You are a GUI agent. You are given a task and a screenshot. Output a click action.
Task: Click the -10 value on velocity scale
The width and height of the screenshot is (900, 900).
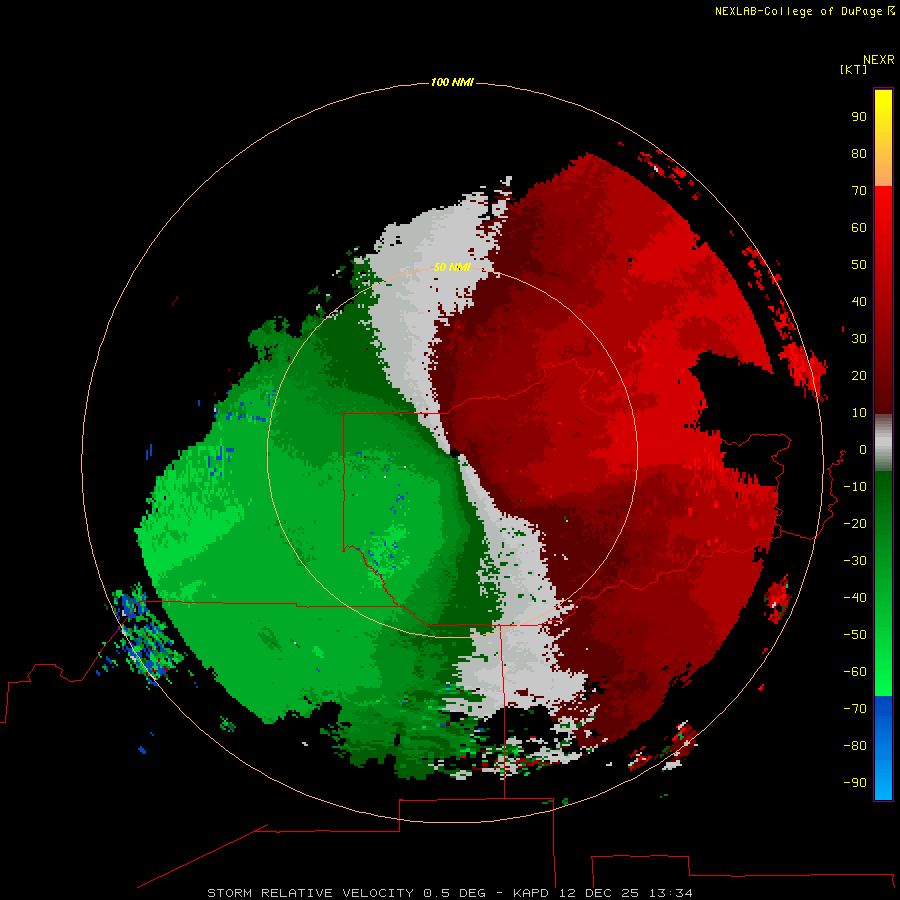(855, 487)
